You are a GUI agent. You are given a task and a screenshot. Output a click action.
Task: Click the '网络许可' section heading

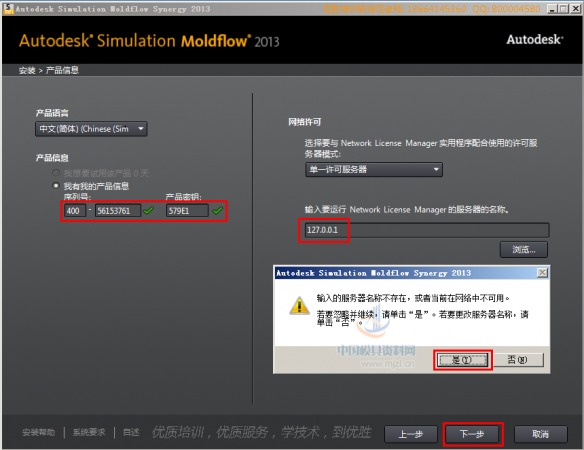[305, 122]
